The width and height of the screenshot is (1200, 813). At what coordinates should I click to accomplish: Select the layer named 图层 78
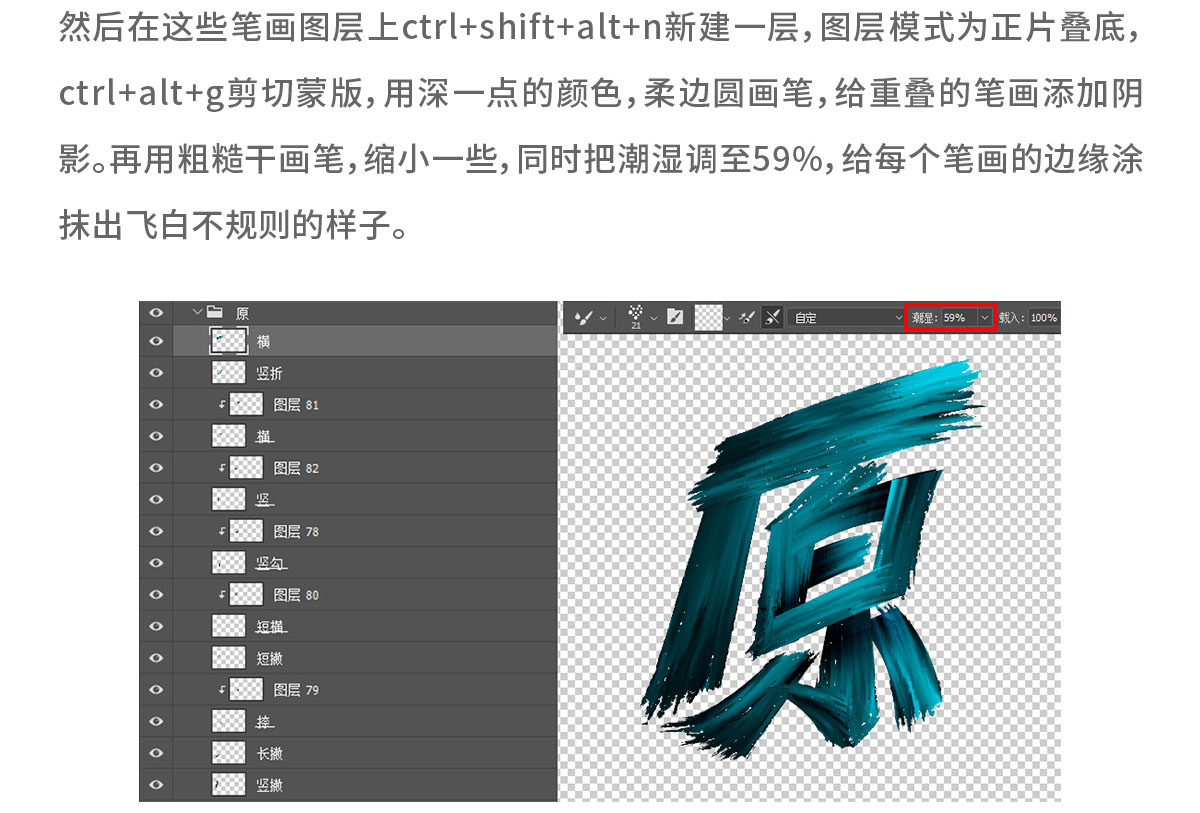pos(296,531)
